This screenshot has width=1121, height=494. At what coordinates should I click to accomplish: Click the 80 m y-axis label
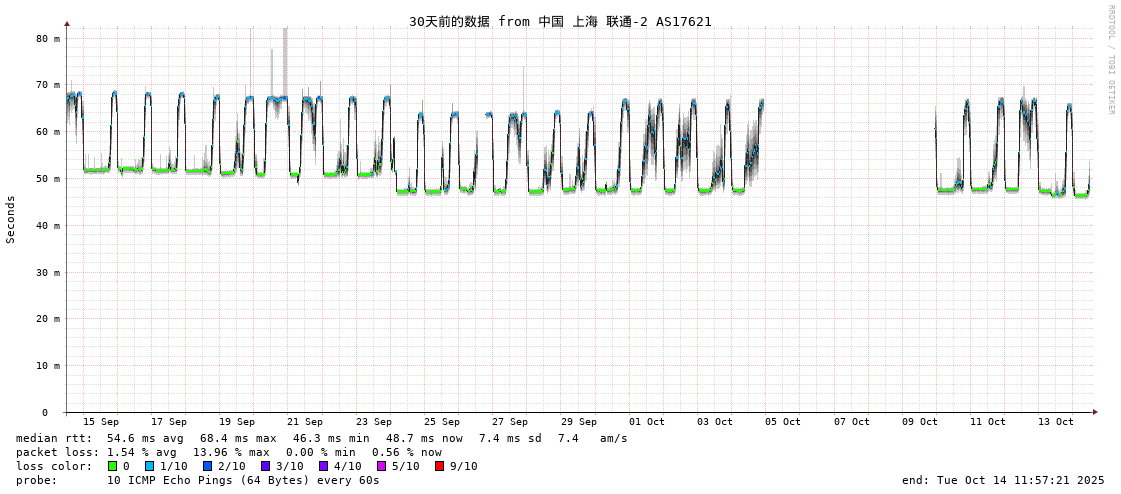tap(48, 38)
